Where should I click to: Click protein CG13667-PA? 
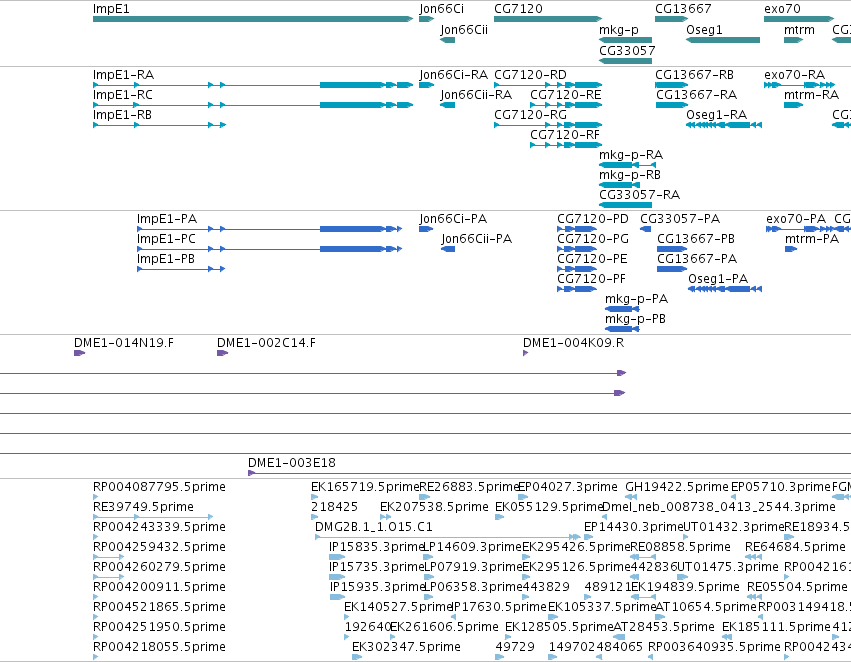672,269
